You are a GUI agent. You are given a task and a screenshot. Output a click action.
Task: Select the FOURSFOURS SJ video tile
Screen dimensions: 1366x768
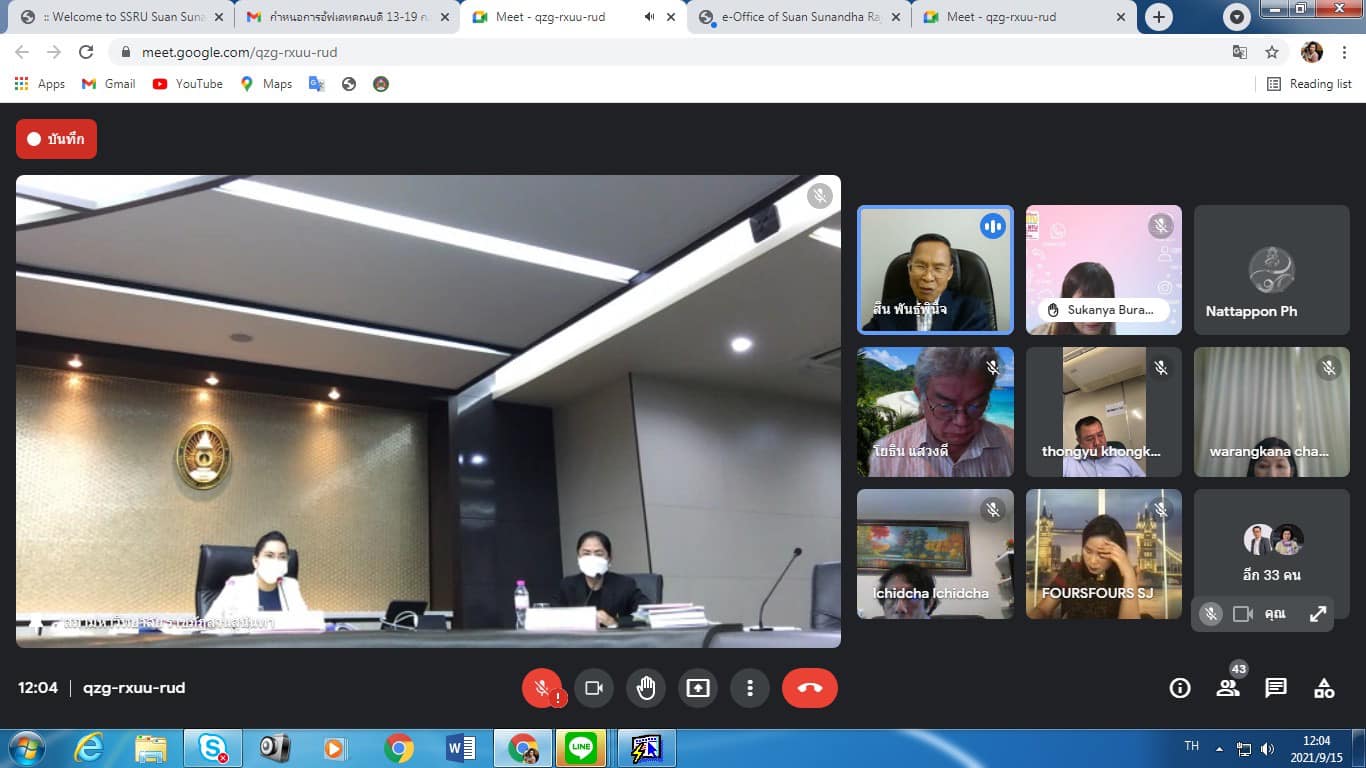pos(1103,553)
